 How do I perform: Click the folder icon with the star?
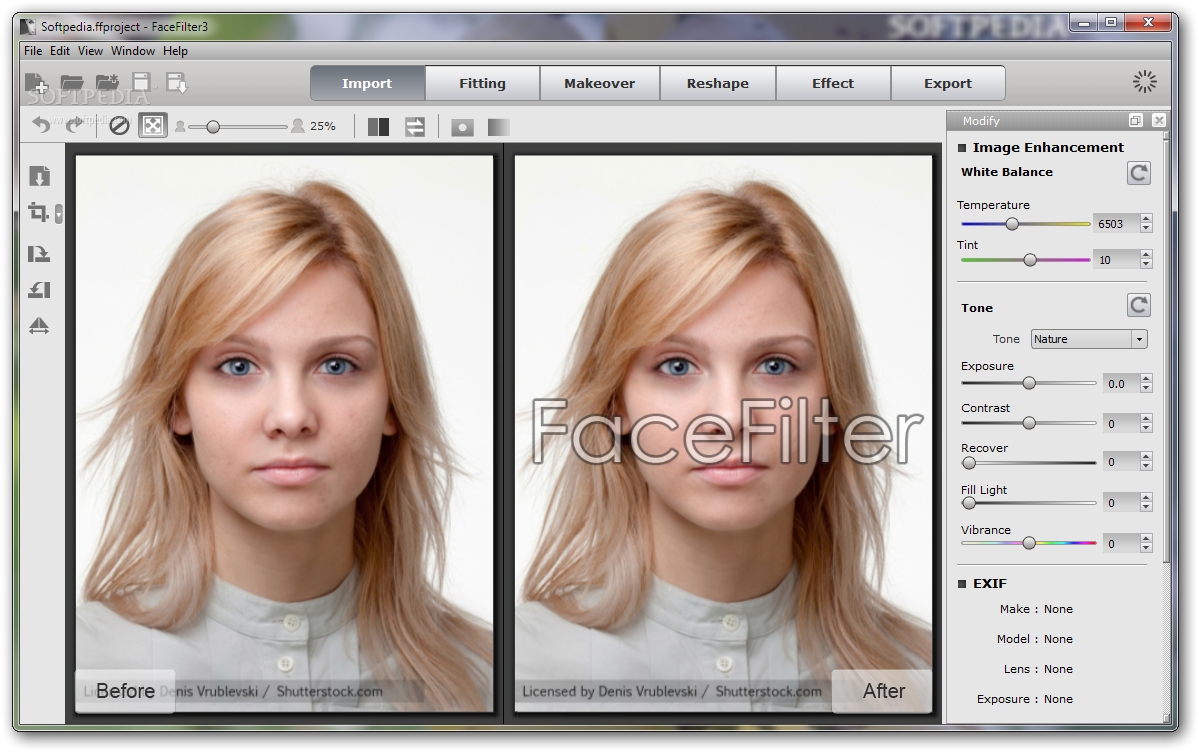click(107, 83)
